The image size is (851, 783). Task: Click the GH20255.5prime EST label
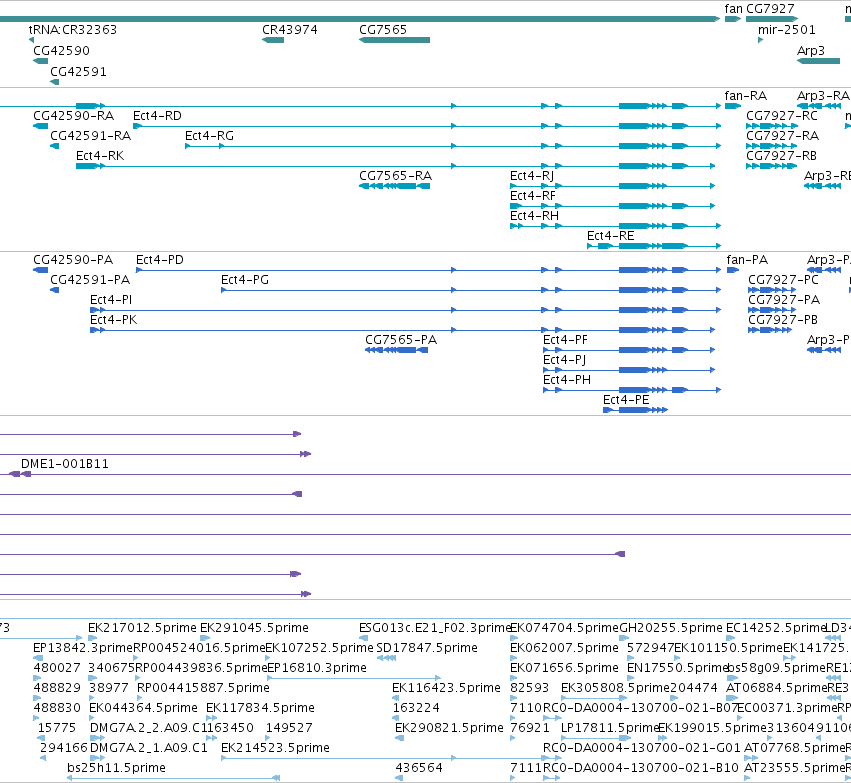coord(671,628)
